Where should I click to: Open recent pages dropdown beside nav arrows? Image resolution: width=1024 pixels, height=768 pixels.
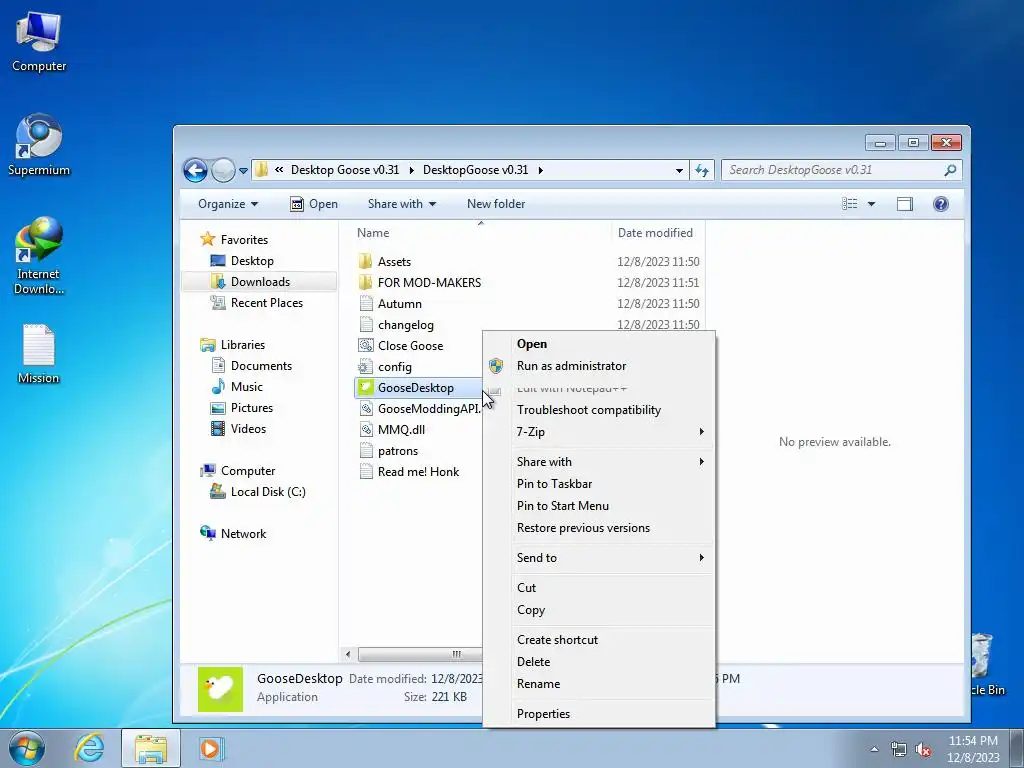click(x=243, y=171)
